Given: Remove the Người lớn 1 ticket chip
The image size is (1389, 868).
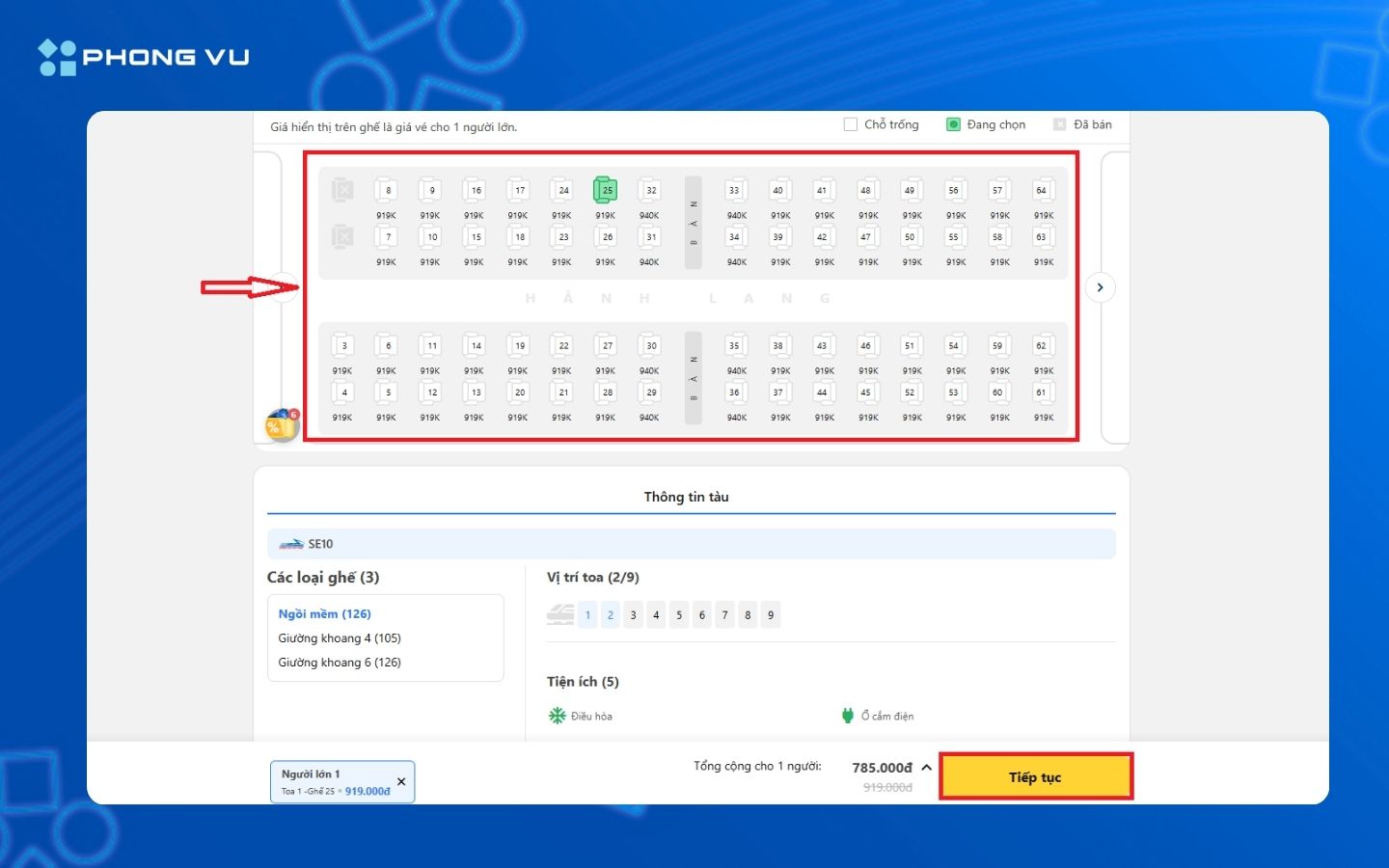Looking at the screenshot, I should (401, 781).
